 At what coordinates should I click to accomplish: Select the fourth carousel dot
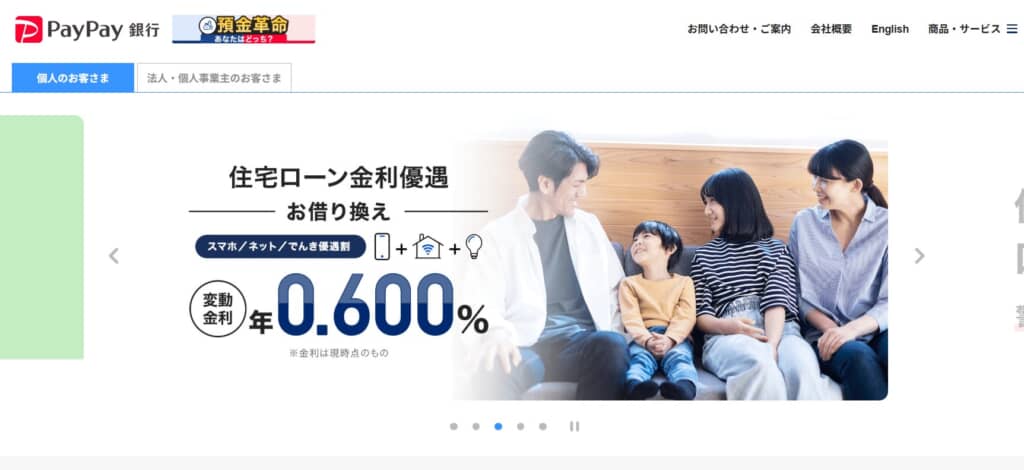520,426
